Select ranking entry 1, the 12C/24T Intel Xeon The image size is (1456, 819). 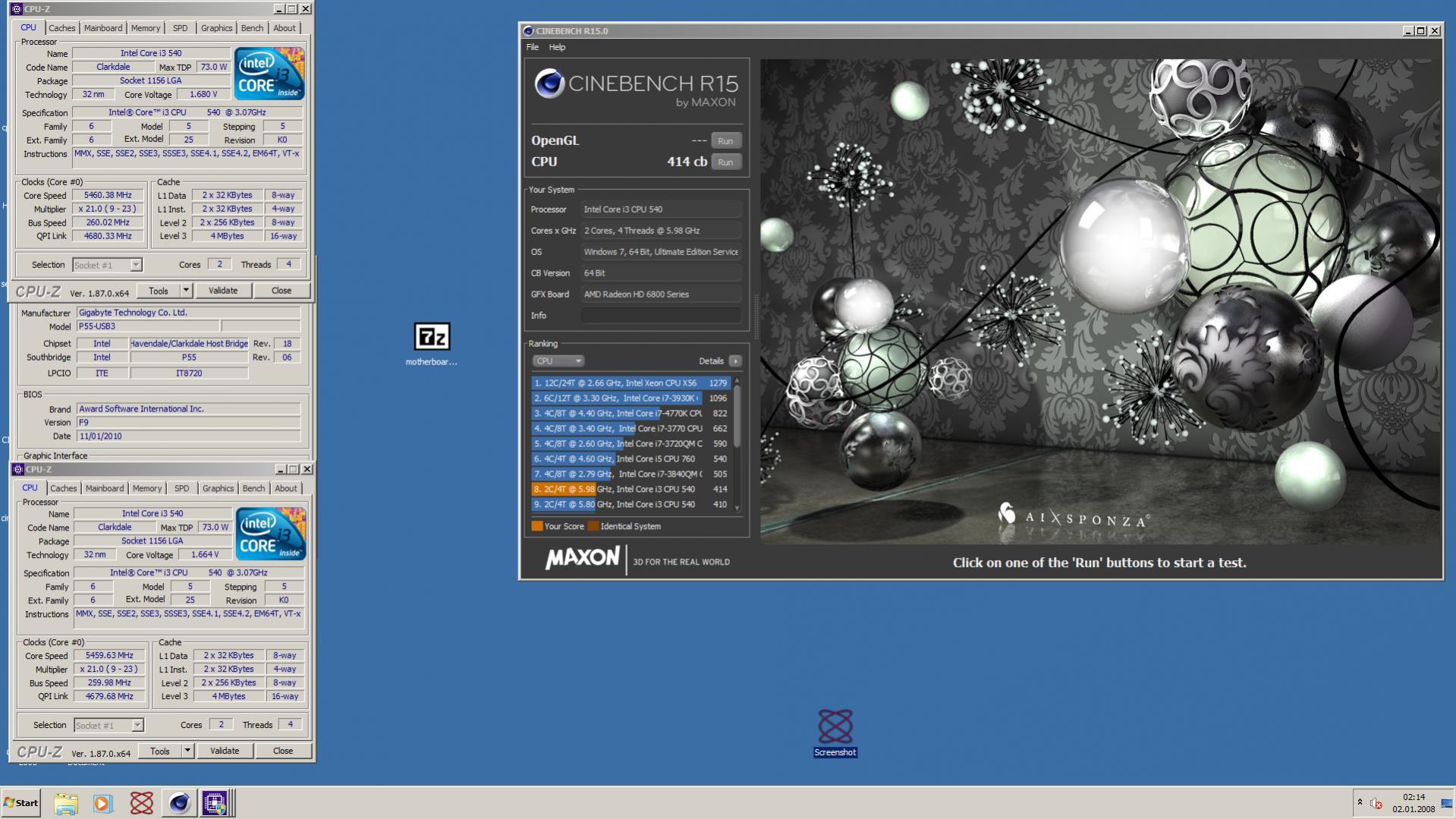[631, 383]
